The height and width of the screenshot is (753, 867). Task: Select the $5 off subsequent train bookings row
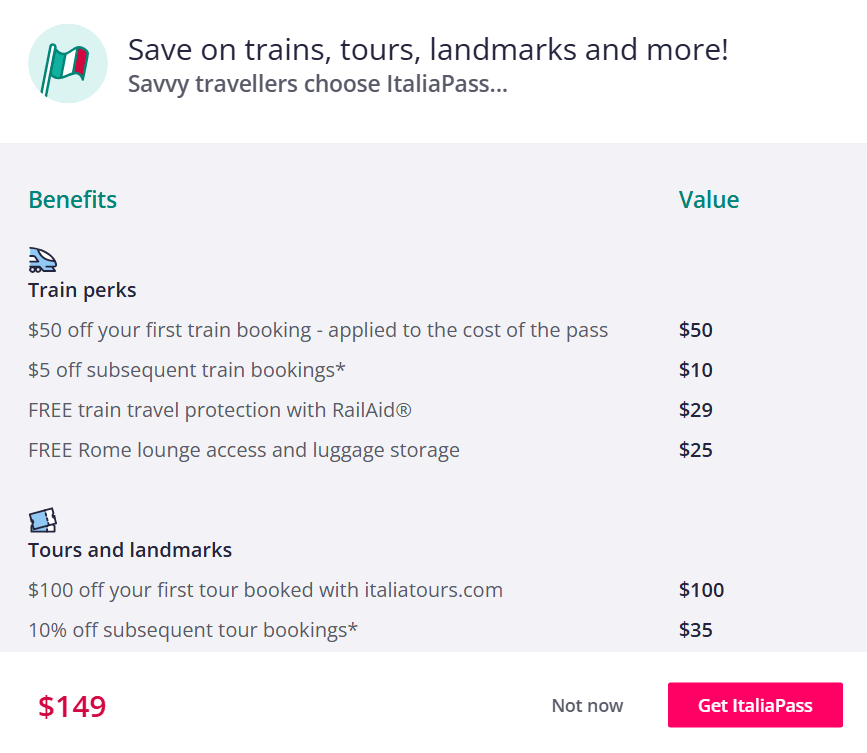pyautogui.click(x=187, y=370)
